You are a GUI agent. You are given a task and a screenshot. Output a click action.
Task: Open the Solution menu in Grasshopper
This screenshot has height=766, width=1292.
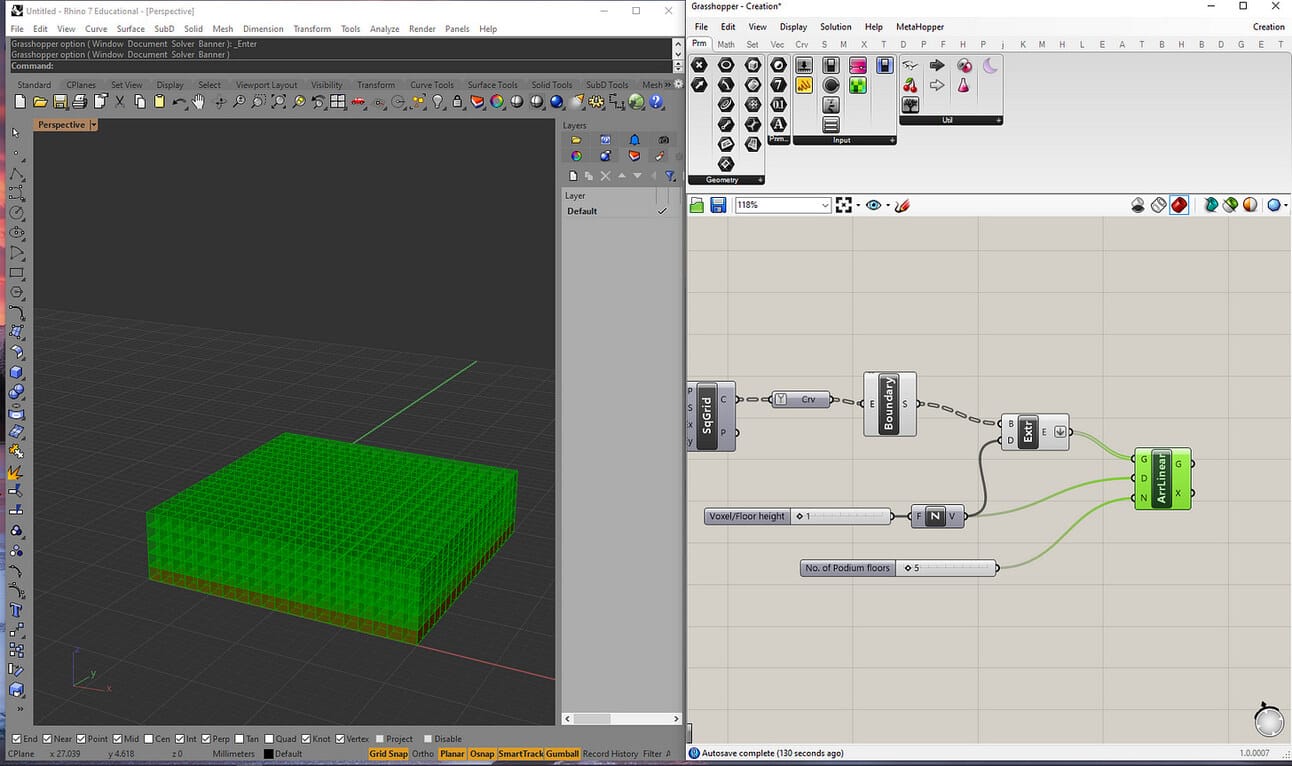(835, 27)
